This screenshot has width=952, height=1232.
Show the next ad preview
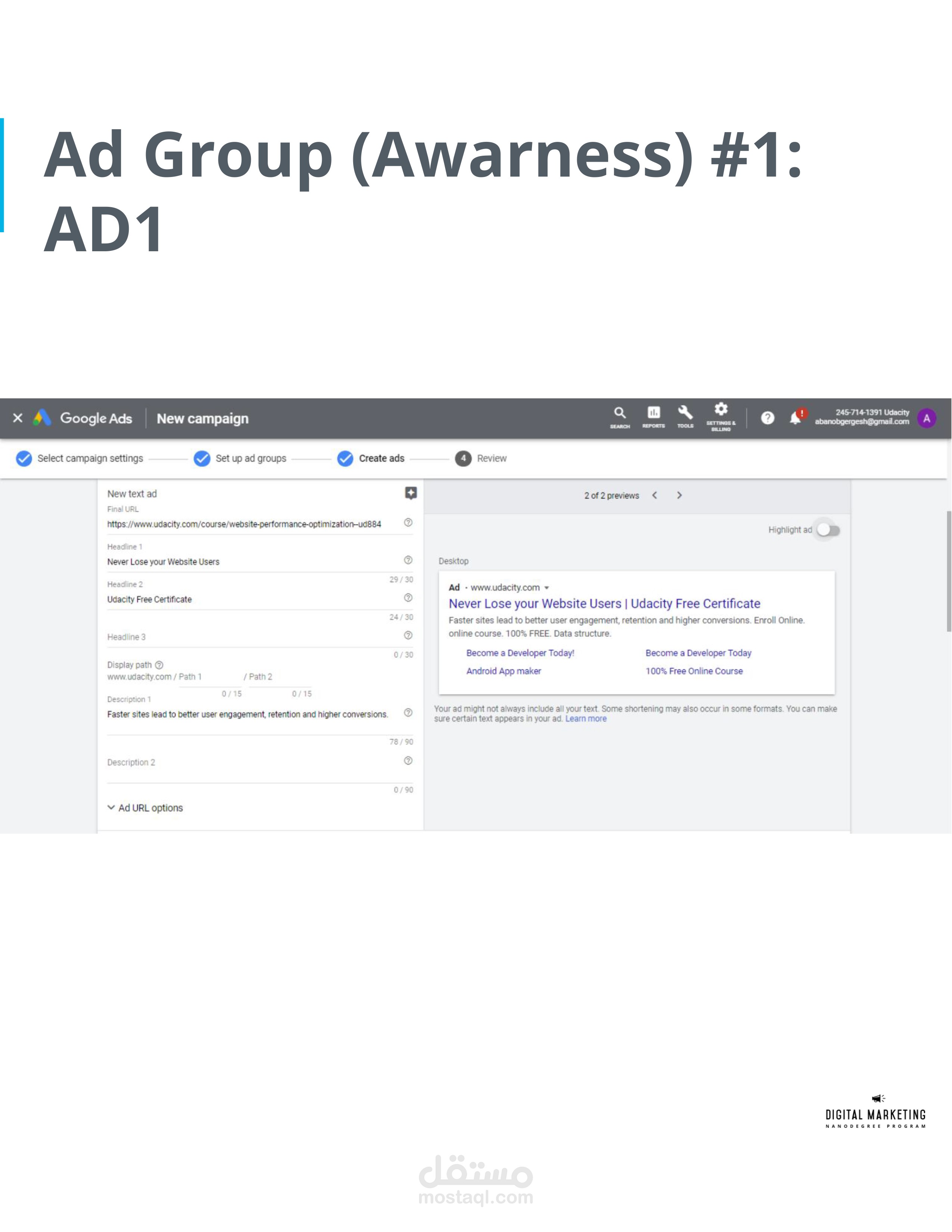click(679, 495)
